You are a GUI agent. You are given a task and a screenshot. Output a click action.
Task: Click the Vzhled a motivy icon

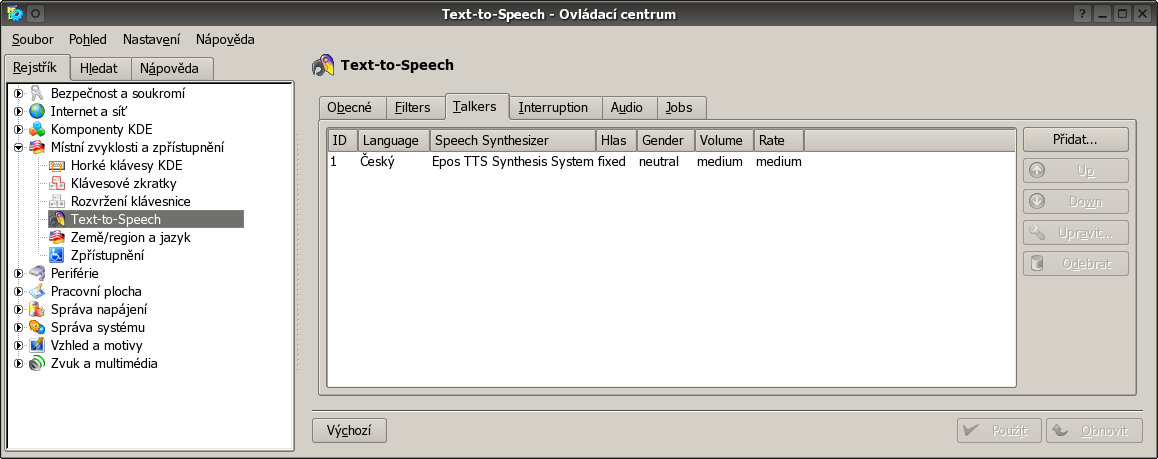tap(37, 345)
